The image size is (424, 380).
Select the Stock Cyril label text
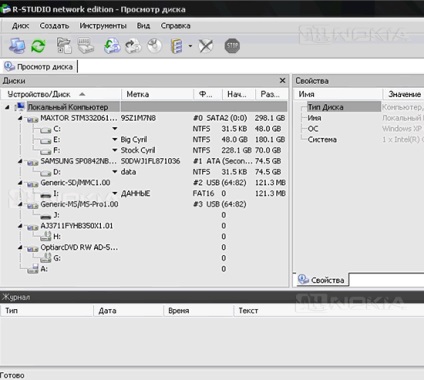pos(138,150)
